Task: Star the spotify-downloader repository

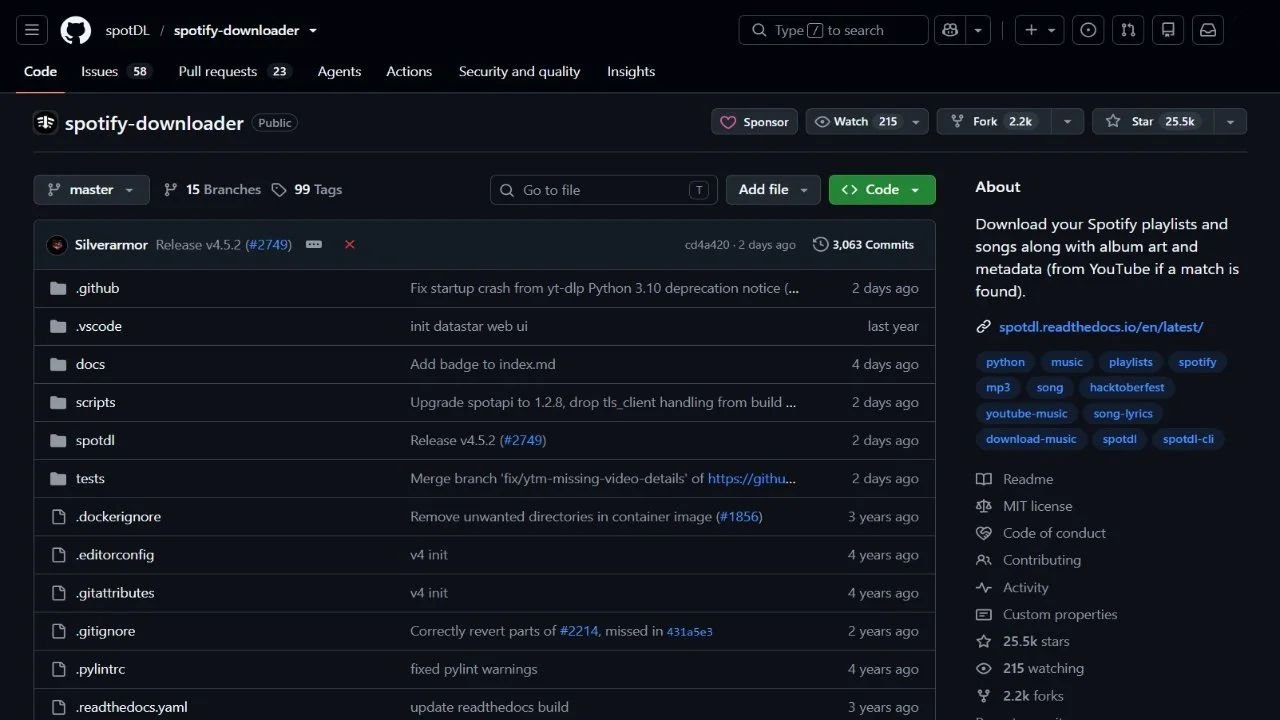Action: point(1153,122)
